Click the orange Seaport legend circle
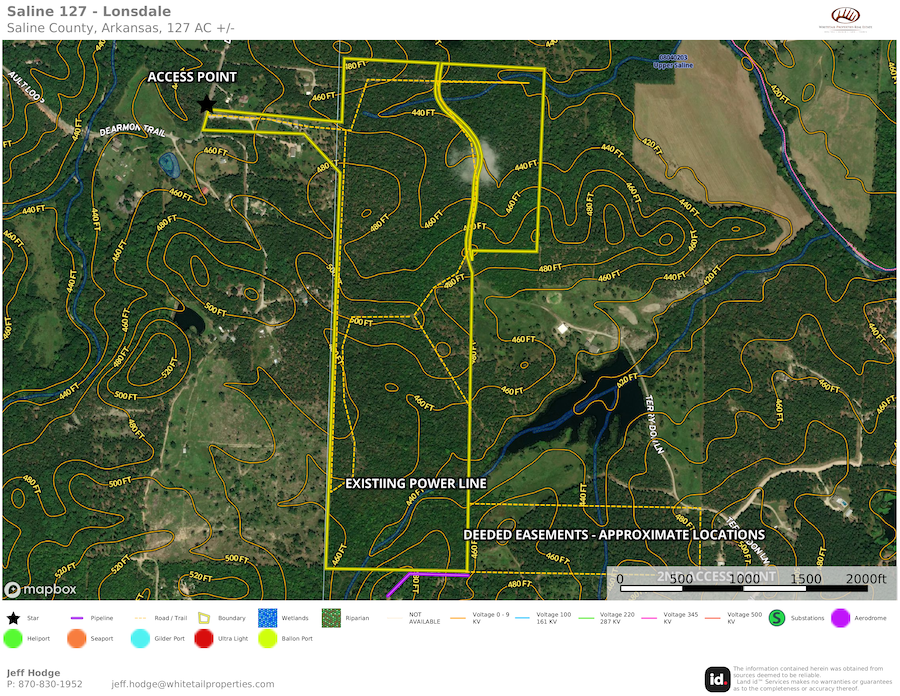900x696 pixels. (76, 638)
